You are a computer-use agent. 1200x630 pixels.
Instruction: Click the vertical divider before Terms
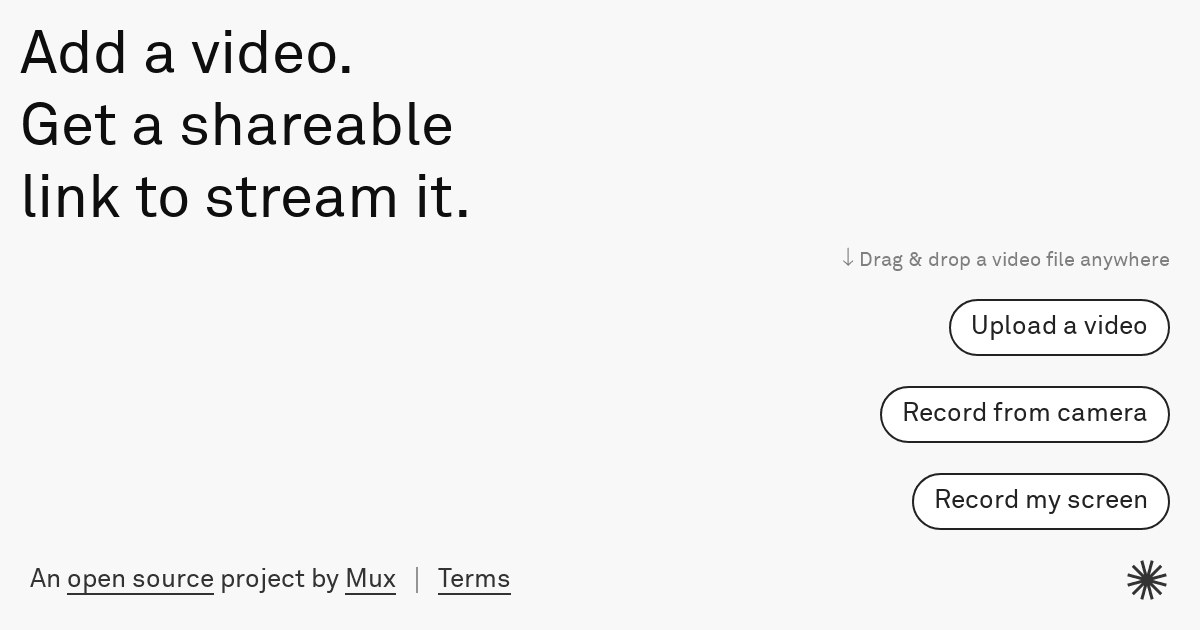click(417, 579)
